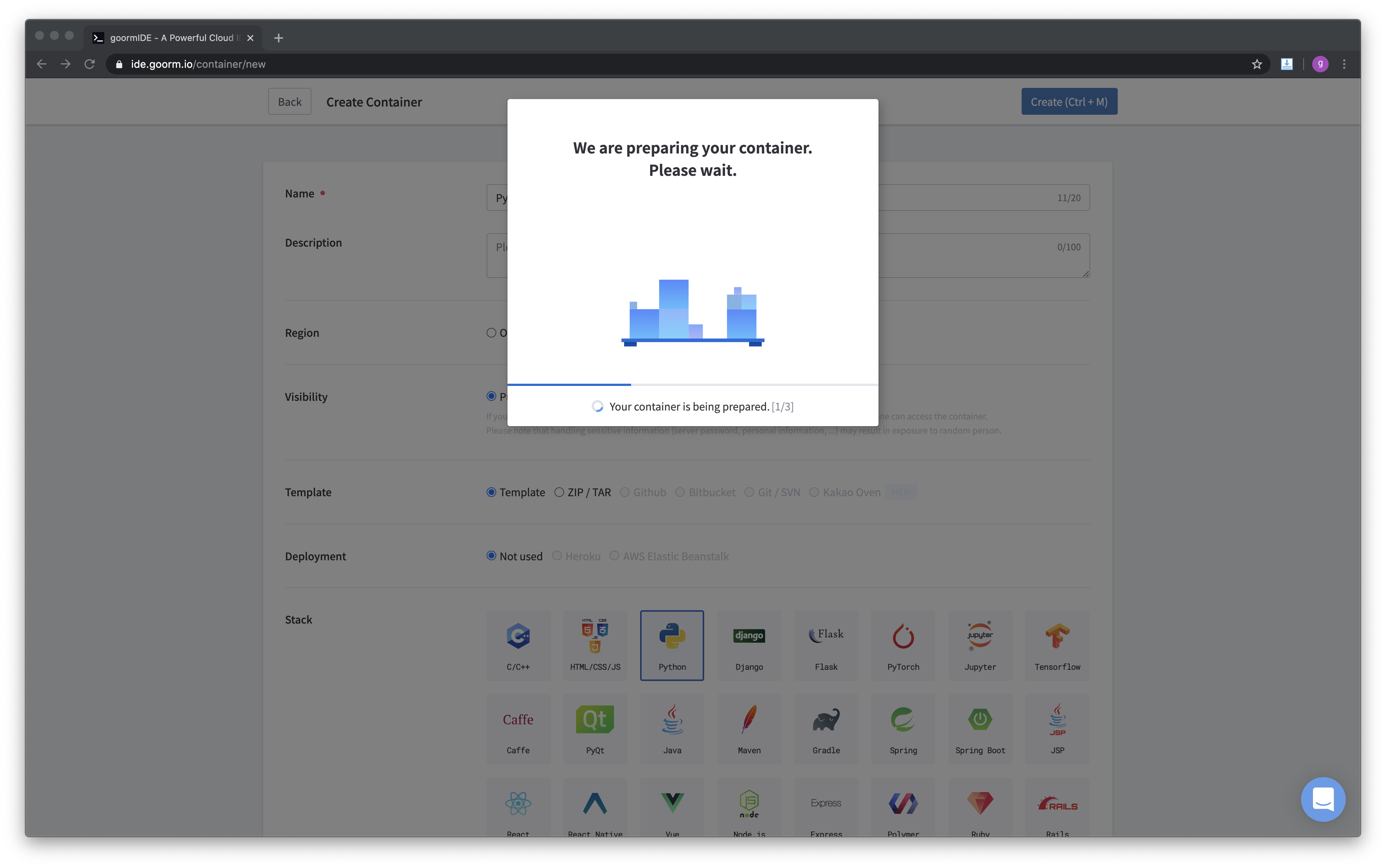This screenshot has width=1386, height=868.
Task: Open the Chrome three-dot menu
Action: 1344,64
